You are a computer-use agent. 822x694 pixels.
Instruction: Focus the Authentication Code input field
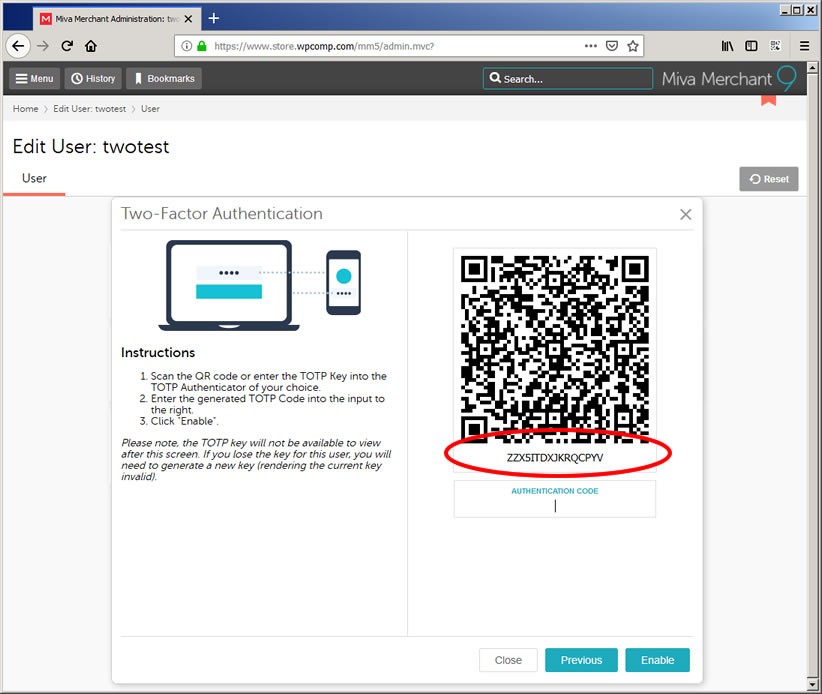(555, 505)
